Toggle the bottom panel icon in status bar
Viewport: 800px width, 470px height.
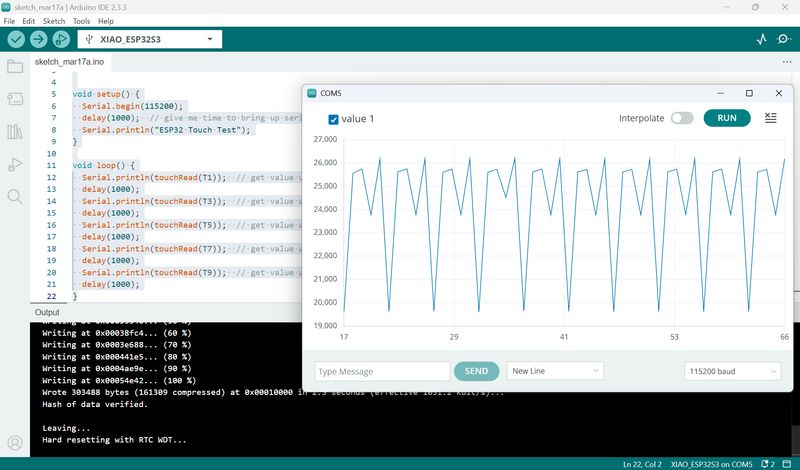[x=787, y=464]
